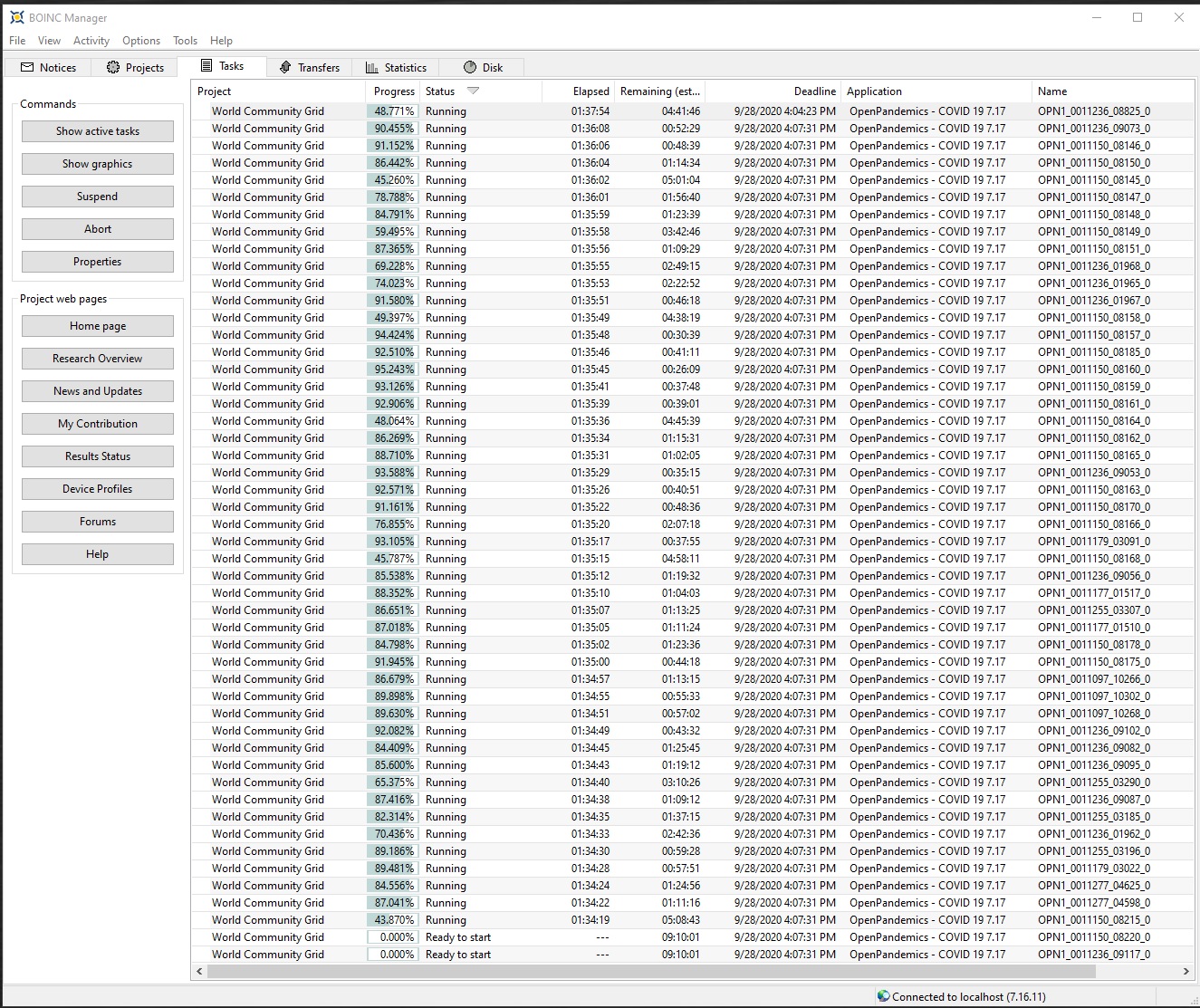Open the Options menu
Viewport: 1200px width, 1008px height.
pos(141,41)
